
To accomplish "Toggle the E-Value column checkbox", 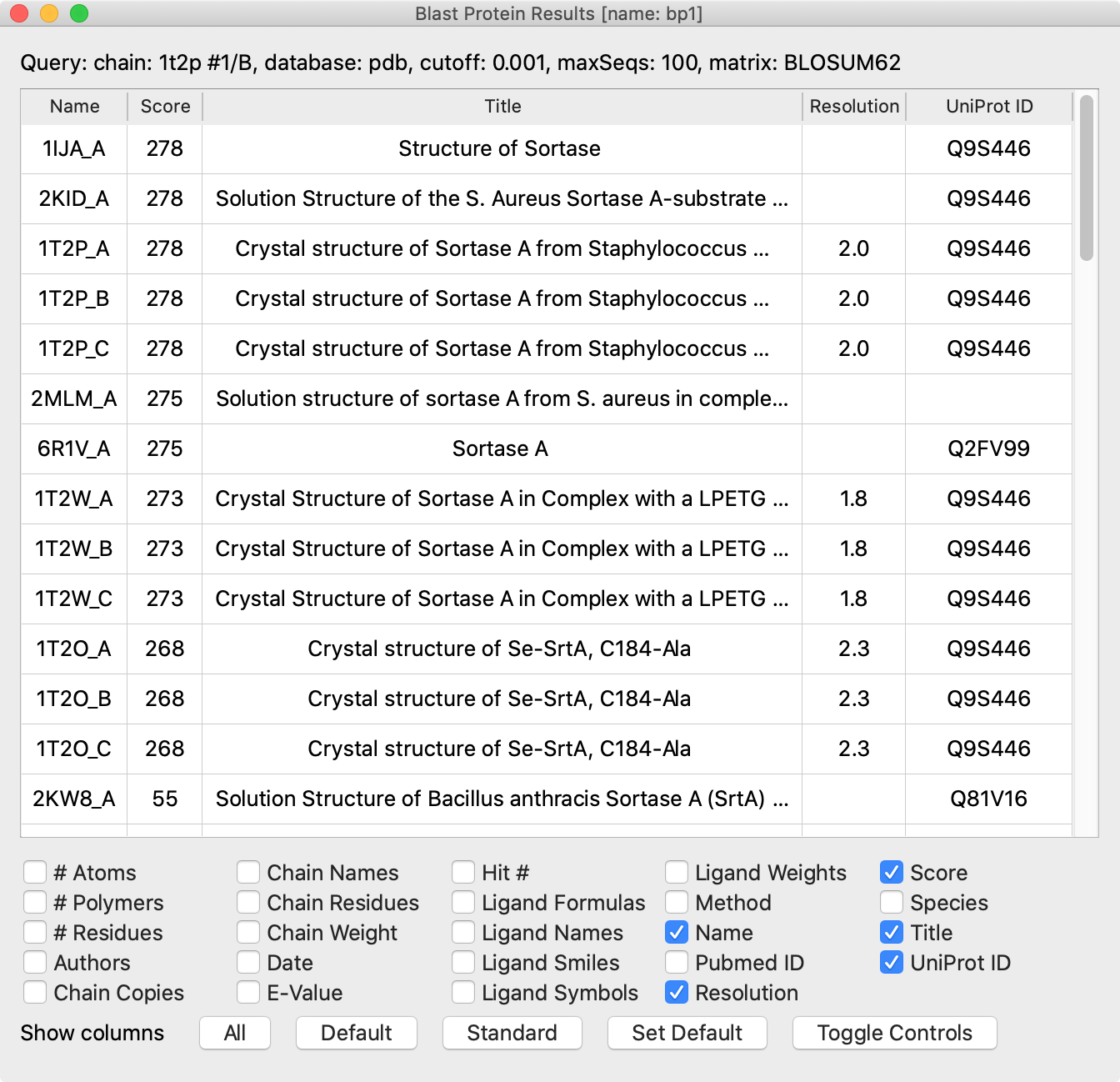I will tap(248, 993).
